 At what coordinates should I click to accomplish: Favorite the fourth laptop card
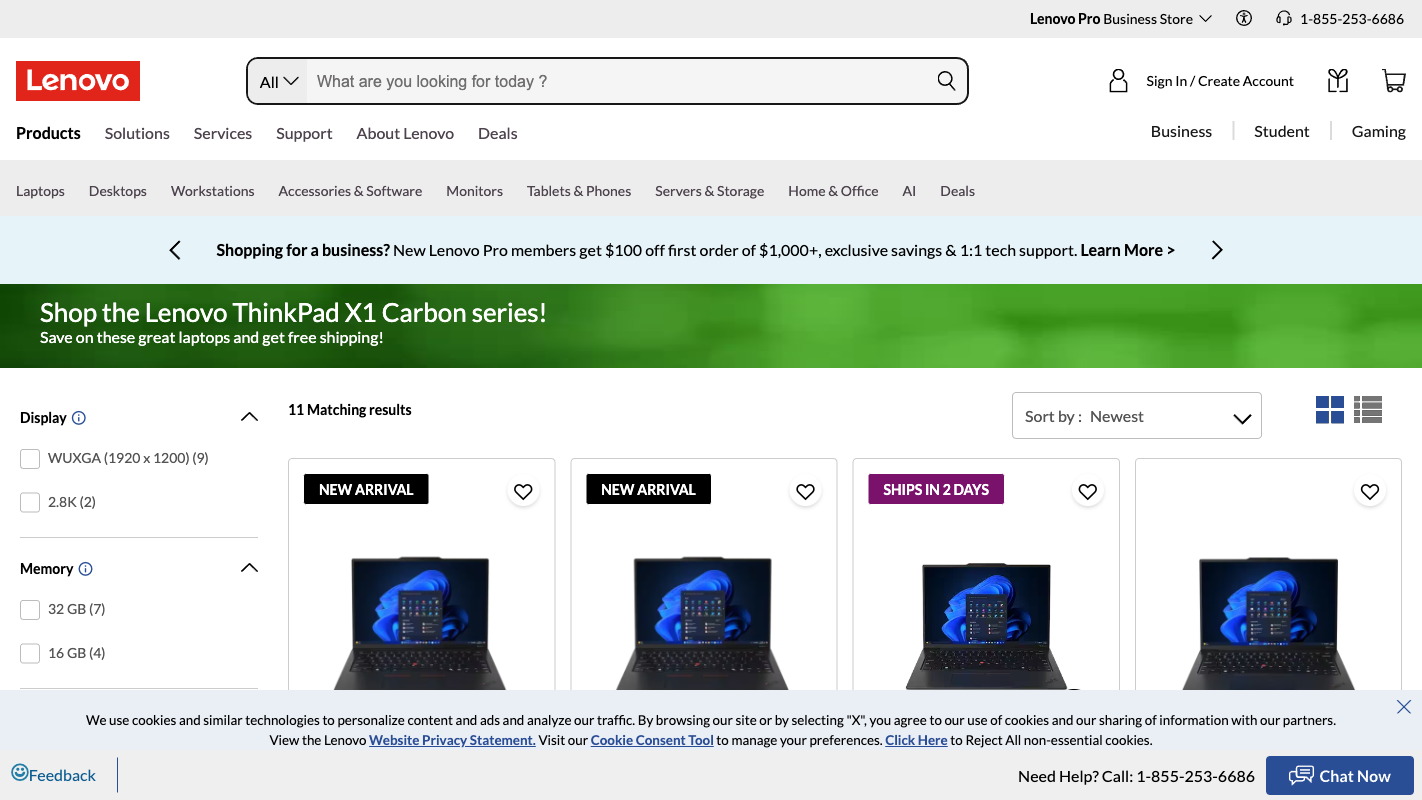pyautogui.click(x=1370, y=491)
